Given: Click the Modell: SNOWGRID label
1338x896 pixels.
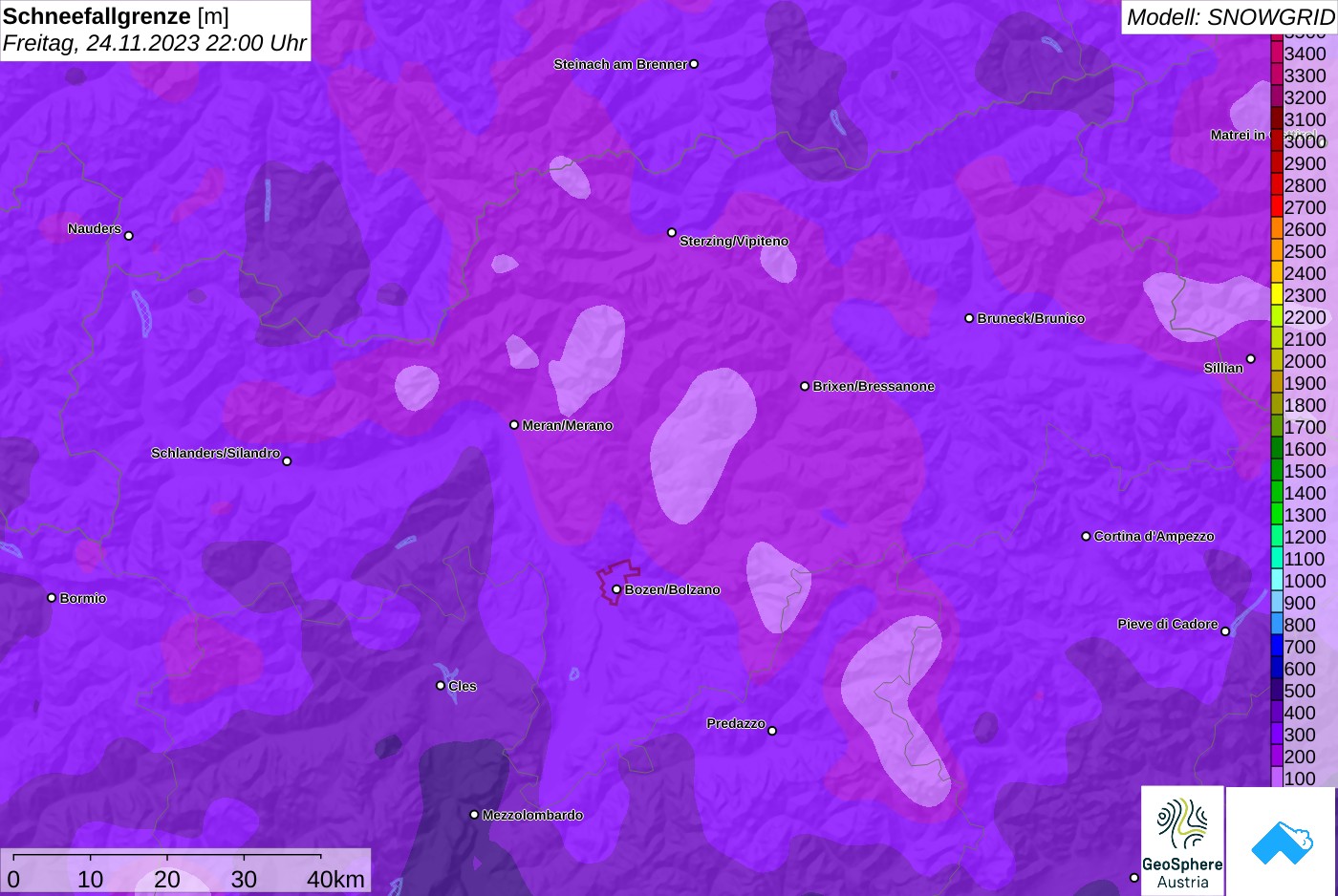Looking at the screenshot, I should click(1230, 16).
